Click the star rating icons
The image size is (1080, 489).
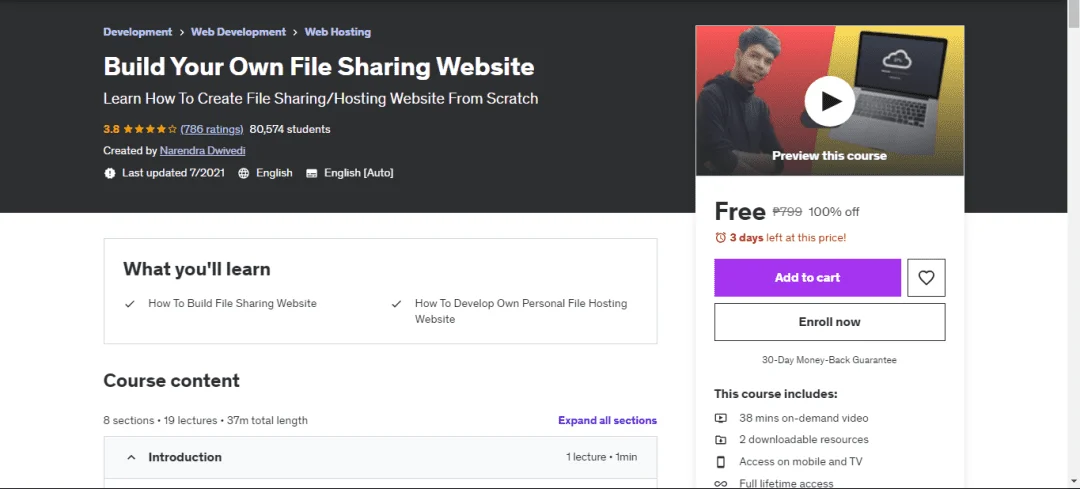point(151,129)
